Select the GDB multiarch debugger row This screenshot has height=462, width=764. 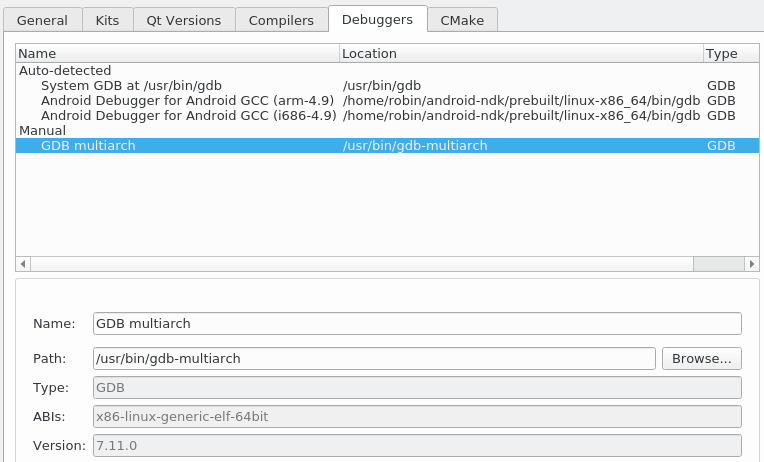coord(88,145)
